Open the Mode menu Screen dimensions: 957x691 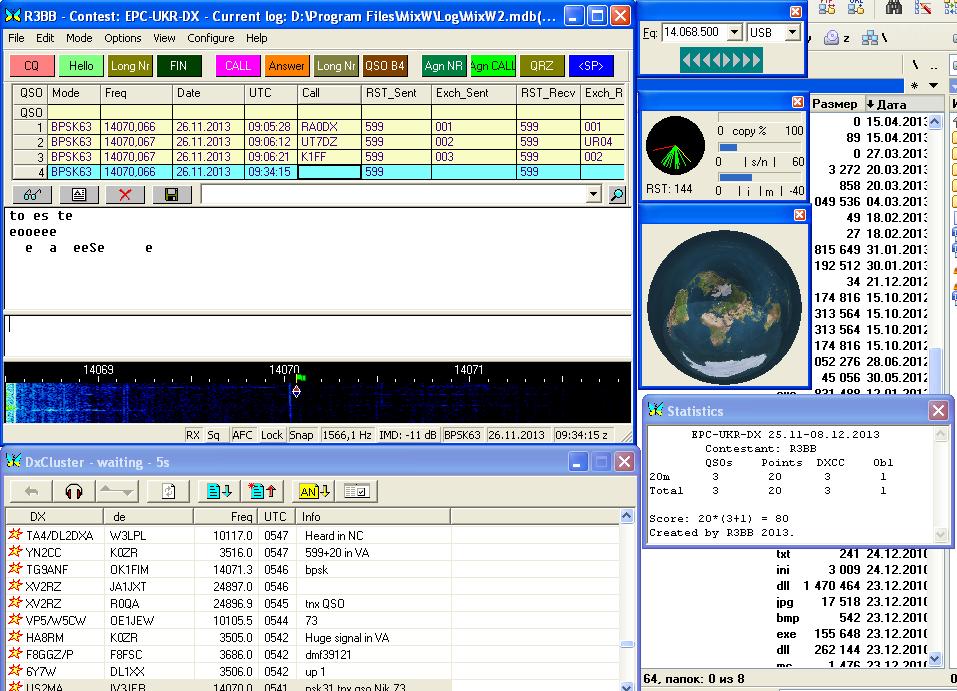[x=79, y=38]
